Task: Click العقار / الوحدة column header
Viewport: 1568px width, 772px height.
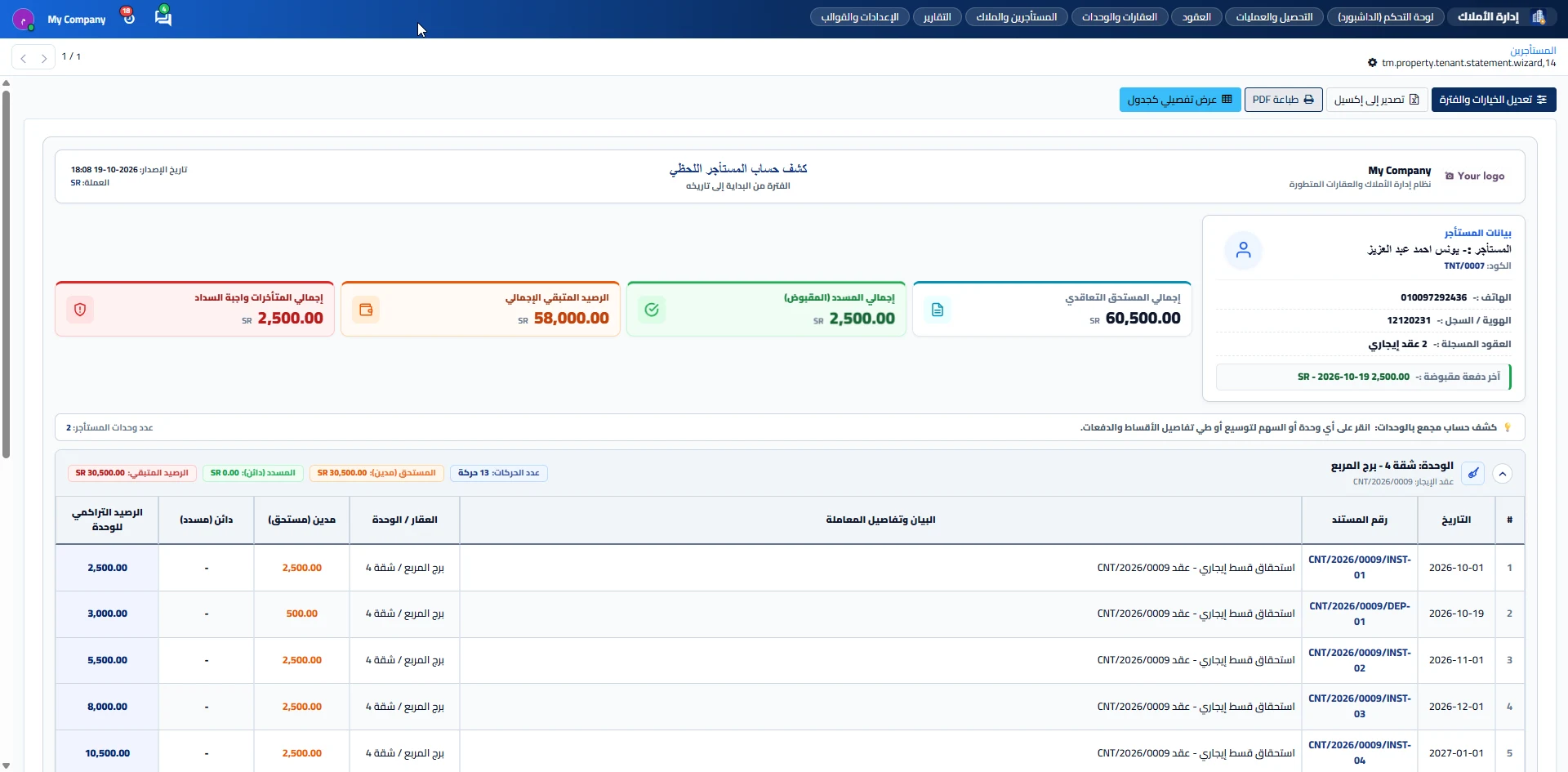Action: pyautogui.click(x=405, y=520)
